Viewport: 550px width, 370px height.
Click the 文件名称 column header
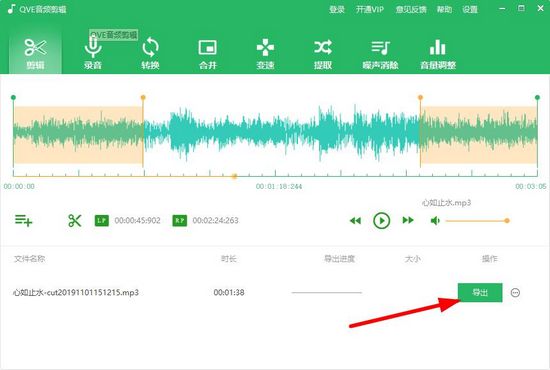tap(29, 259)
